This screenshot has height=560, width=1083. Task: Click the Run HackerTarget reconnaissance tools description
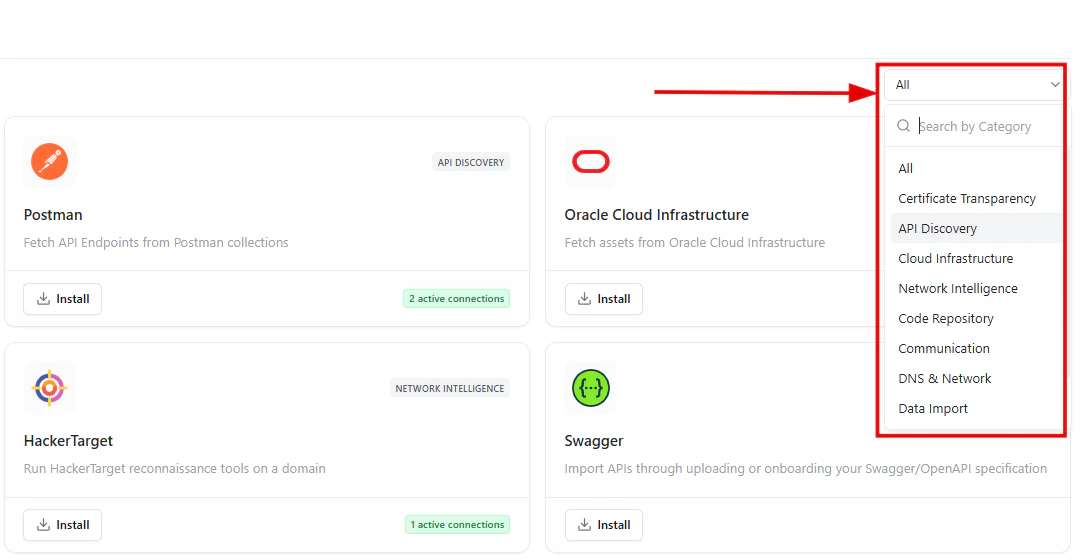(175, 468)
